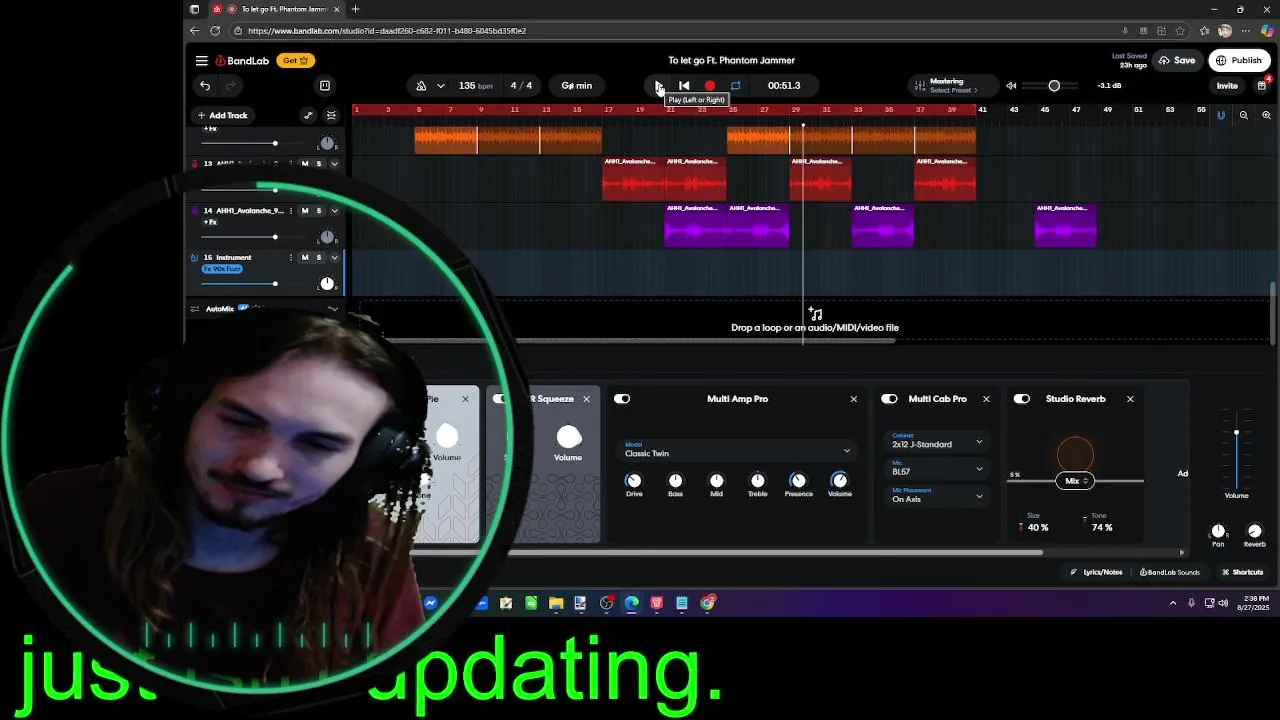Click the Get membership badge
This screenshot has height=720, width=1280.
(295, 61)
